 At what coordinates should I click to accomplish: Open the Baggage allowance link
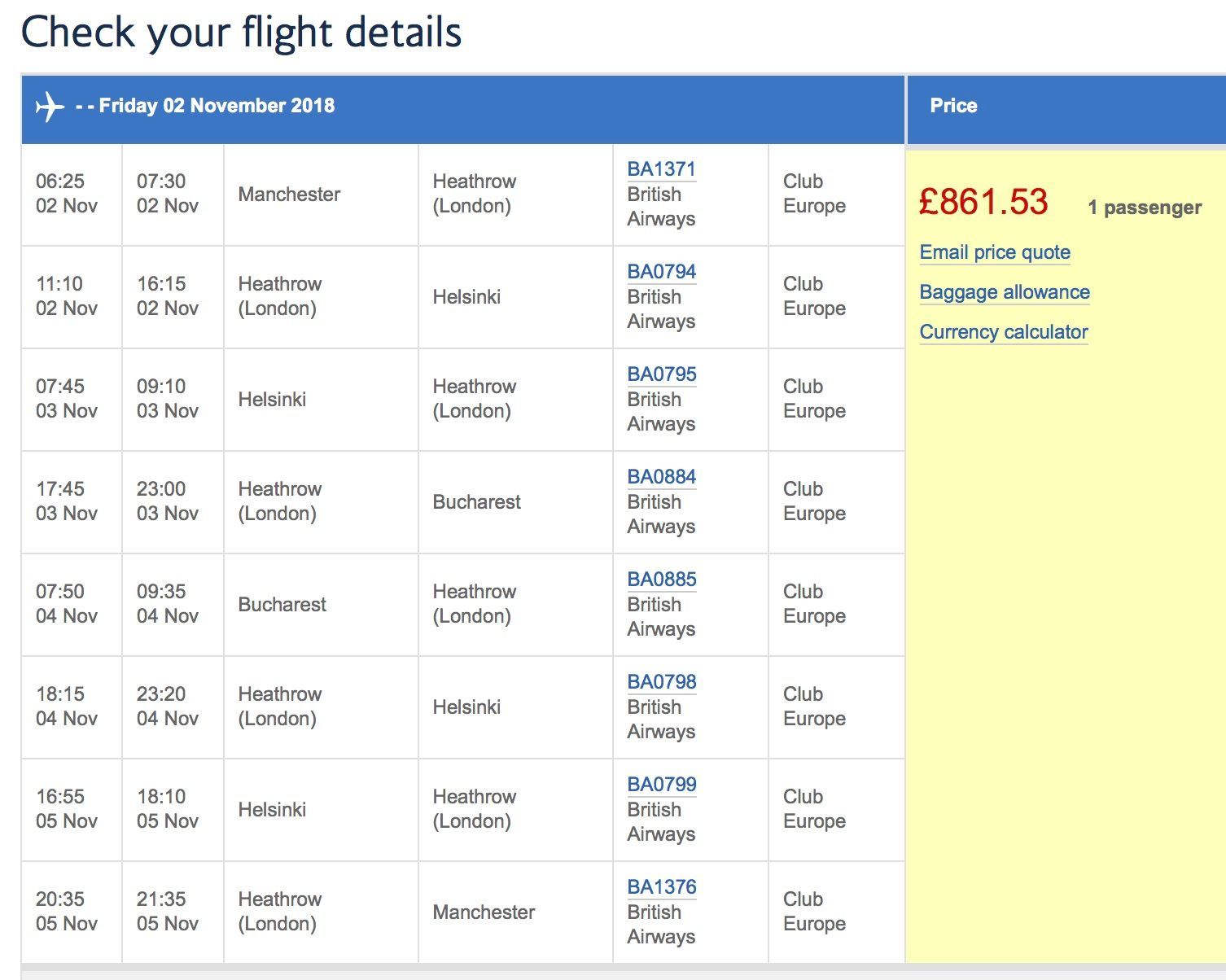1005,292
